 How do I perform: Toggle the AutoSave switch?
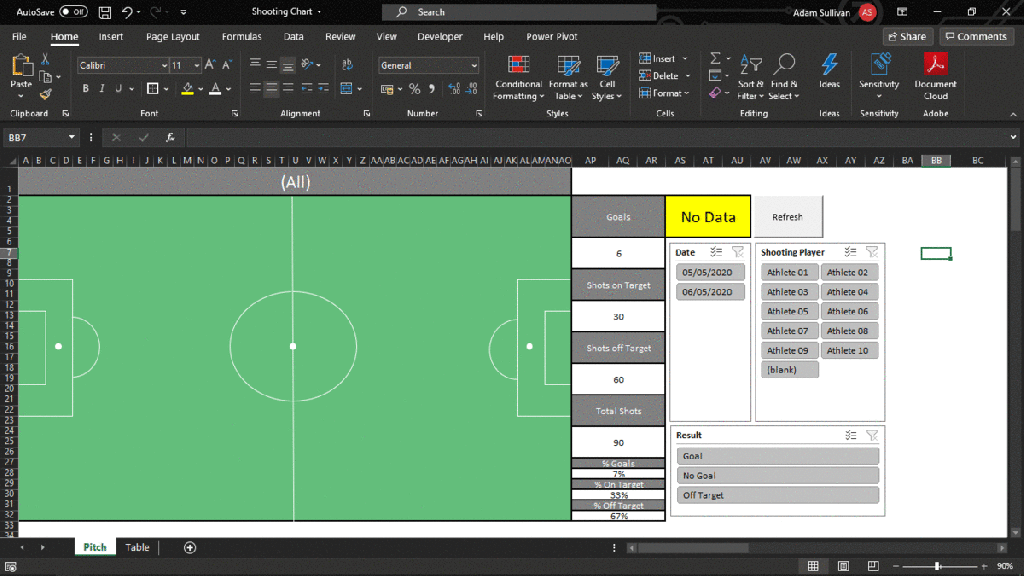click(x=73, y=12)
